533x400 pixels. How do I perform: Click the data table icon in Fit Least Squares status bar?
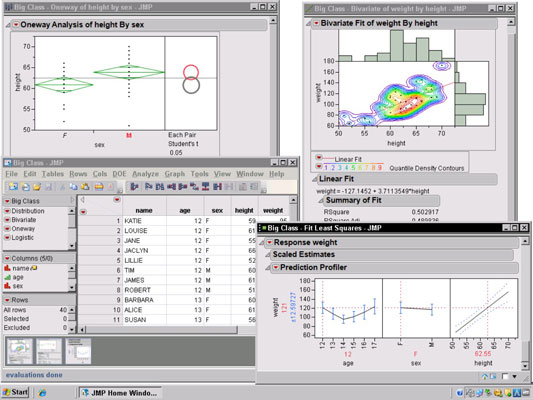point(493,376)
